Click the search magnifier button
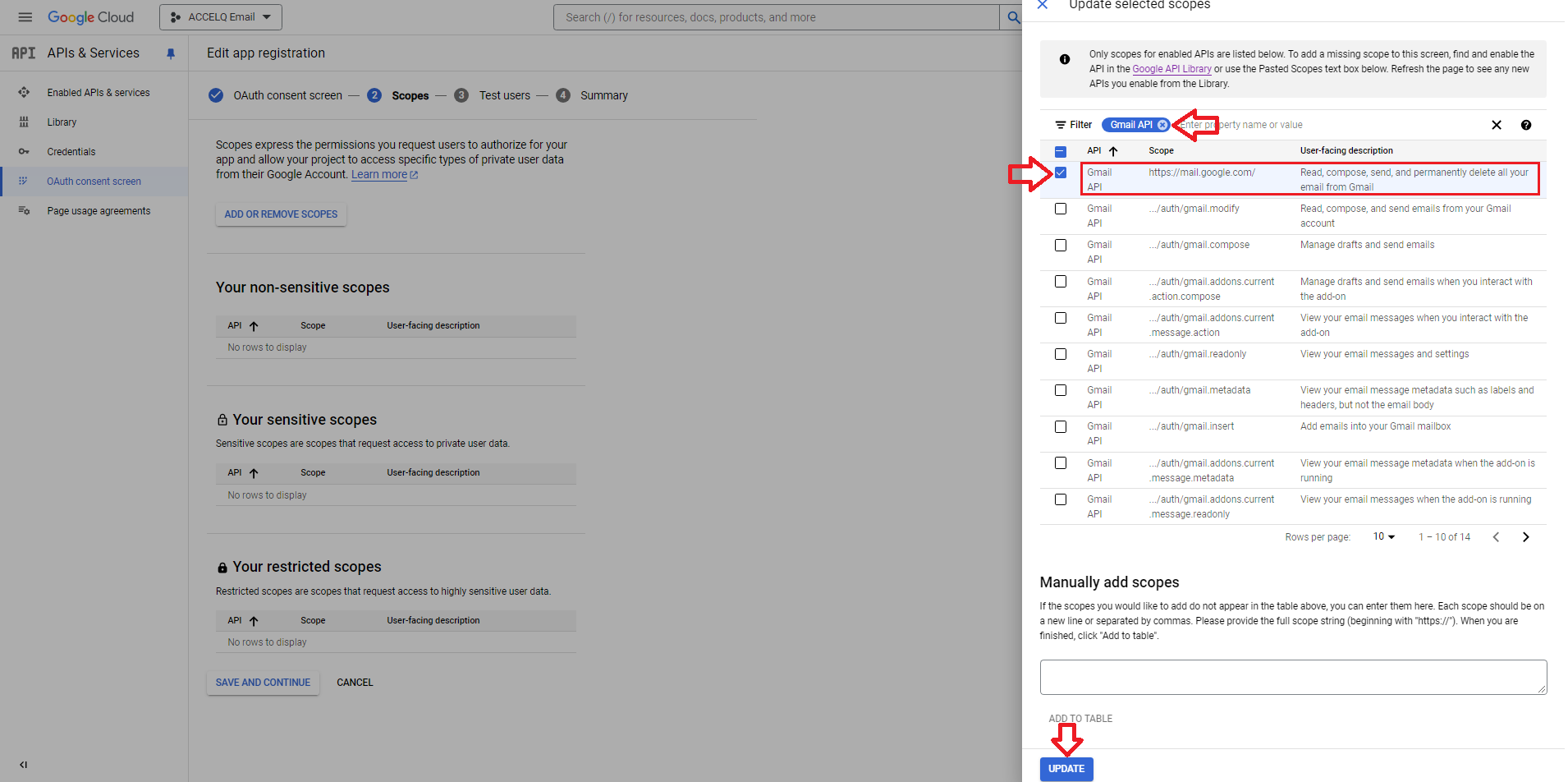1568x782 pixels. pos(1013,17)
